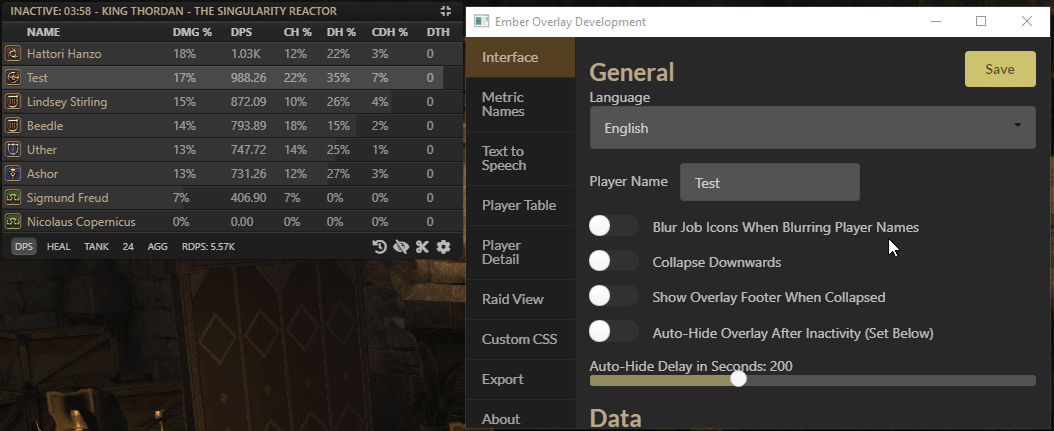Select the Lindsey Stirling player name
Image resolution: width=1054 pixels, height=431 pixels.
point(67,102)
